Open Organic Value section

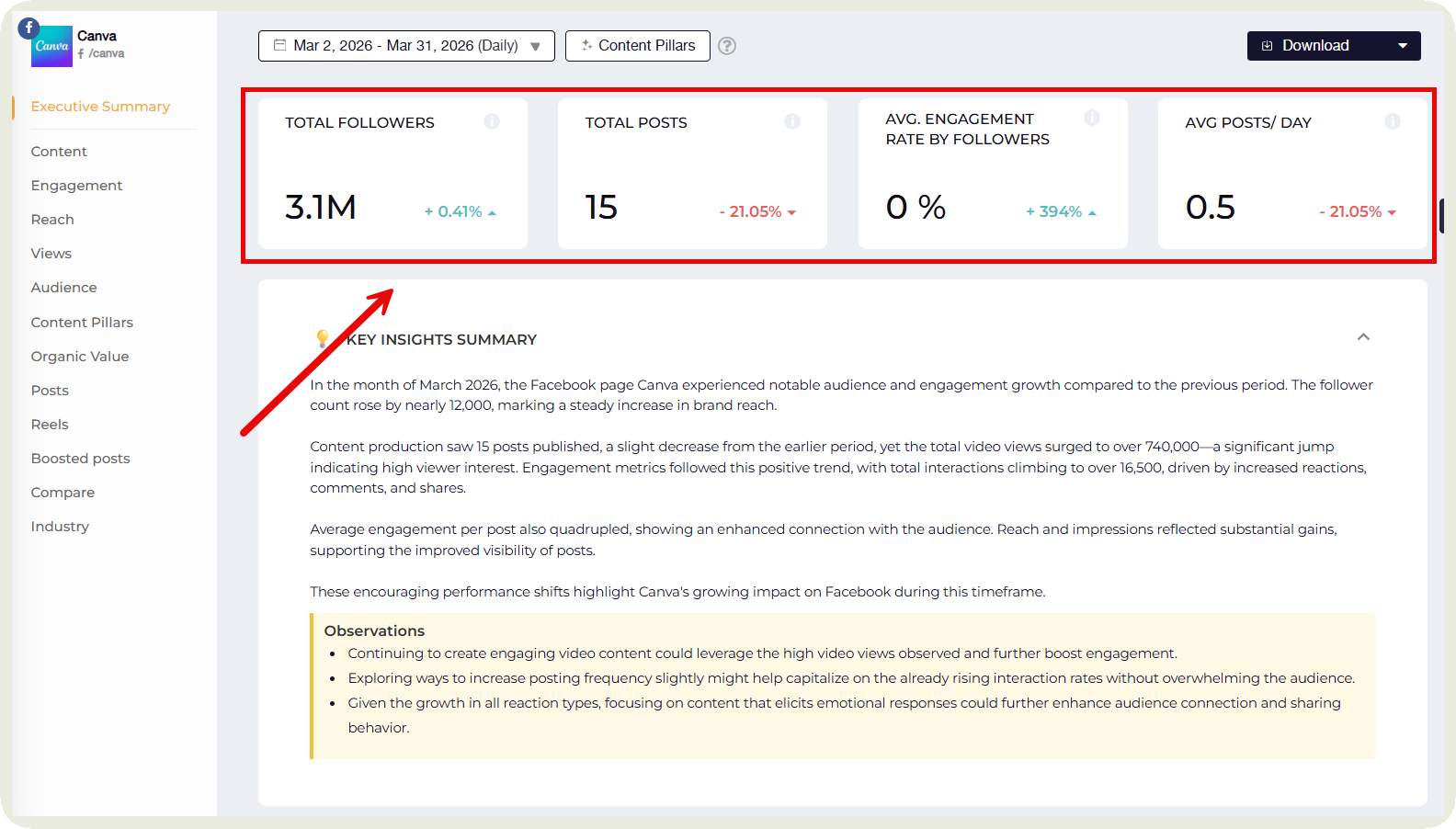[x=80, y=357]
